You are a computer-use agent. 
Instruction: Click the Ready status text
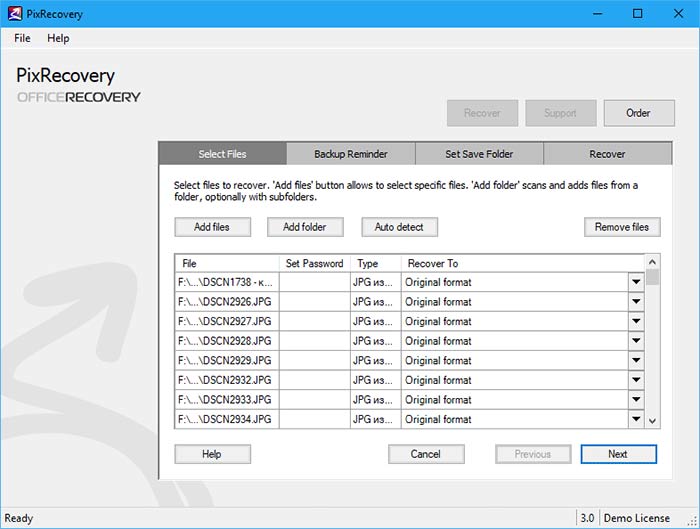19,518
